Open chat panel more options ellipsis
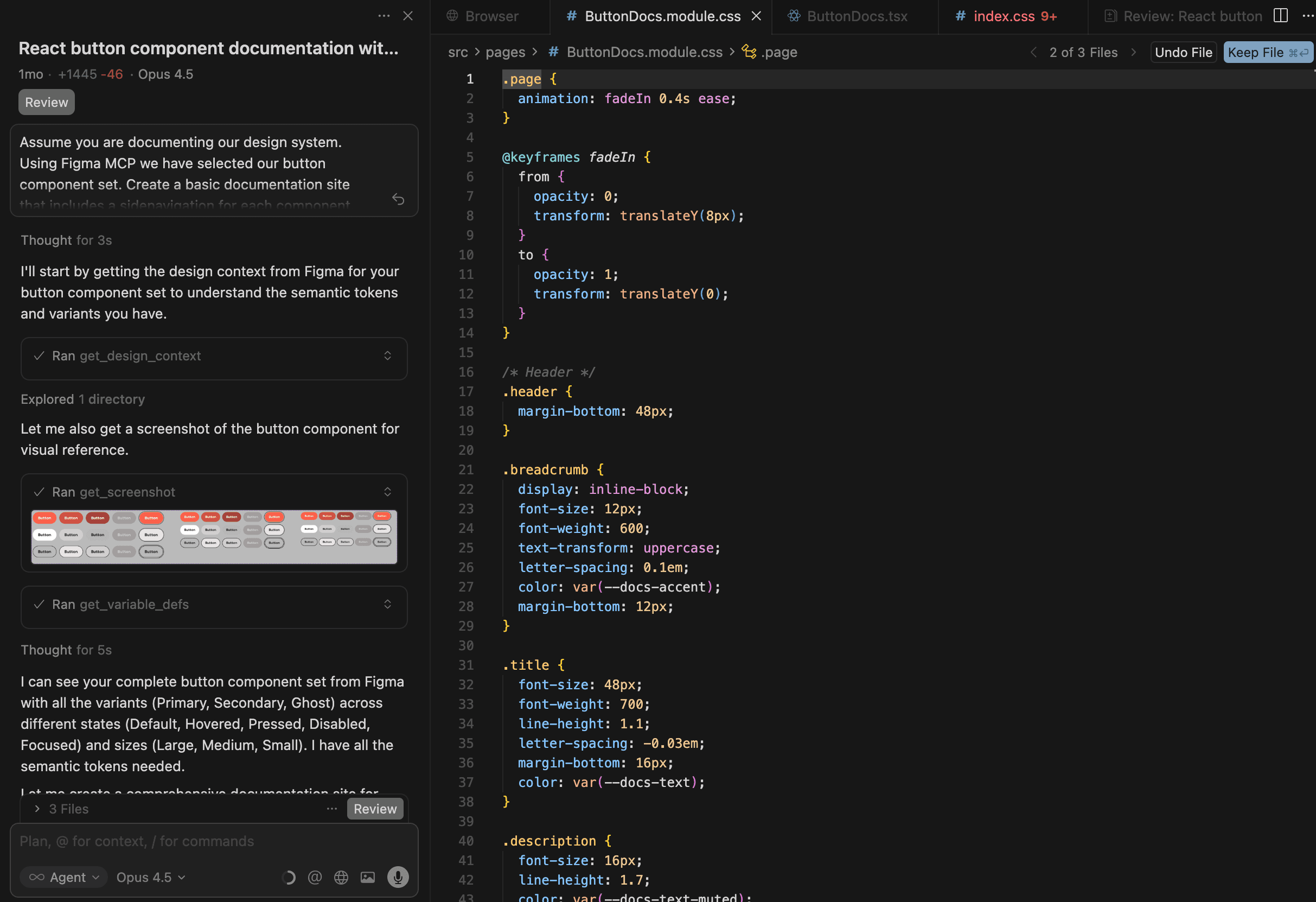 (384, 16)
